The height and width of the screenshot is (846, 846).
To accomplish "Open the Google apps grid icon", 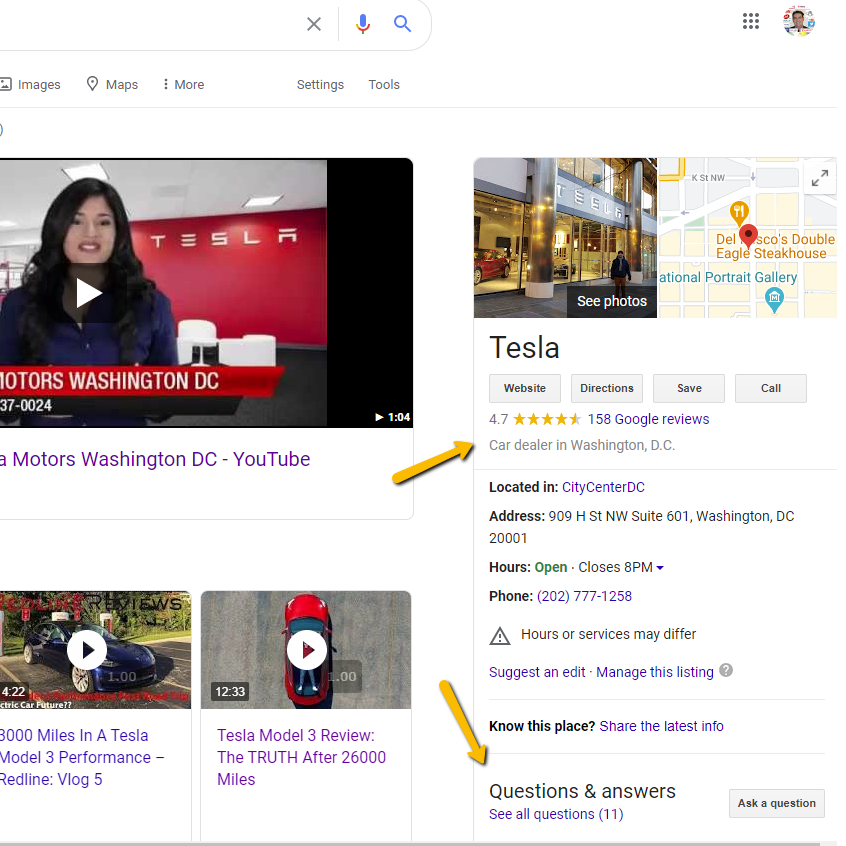I will pos(751,21).
